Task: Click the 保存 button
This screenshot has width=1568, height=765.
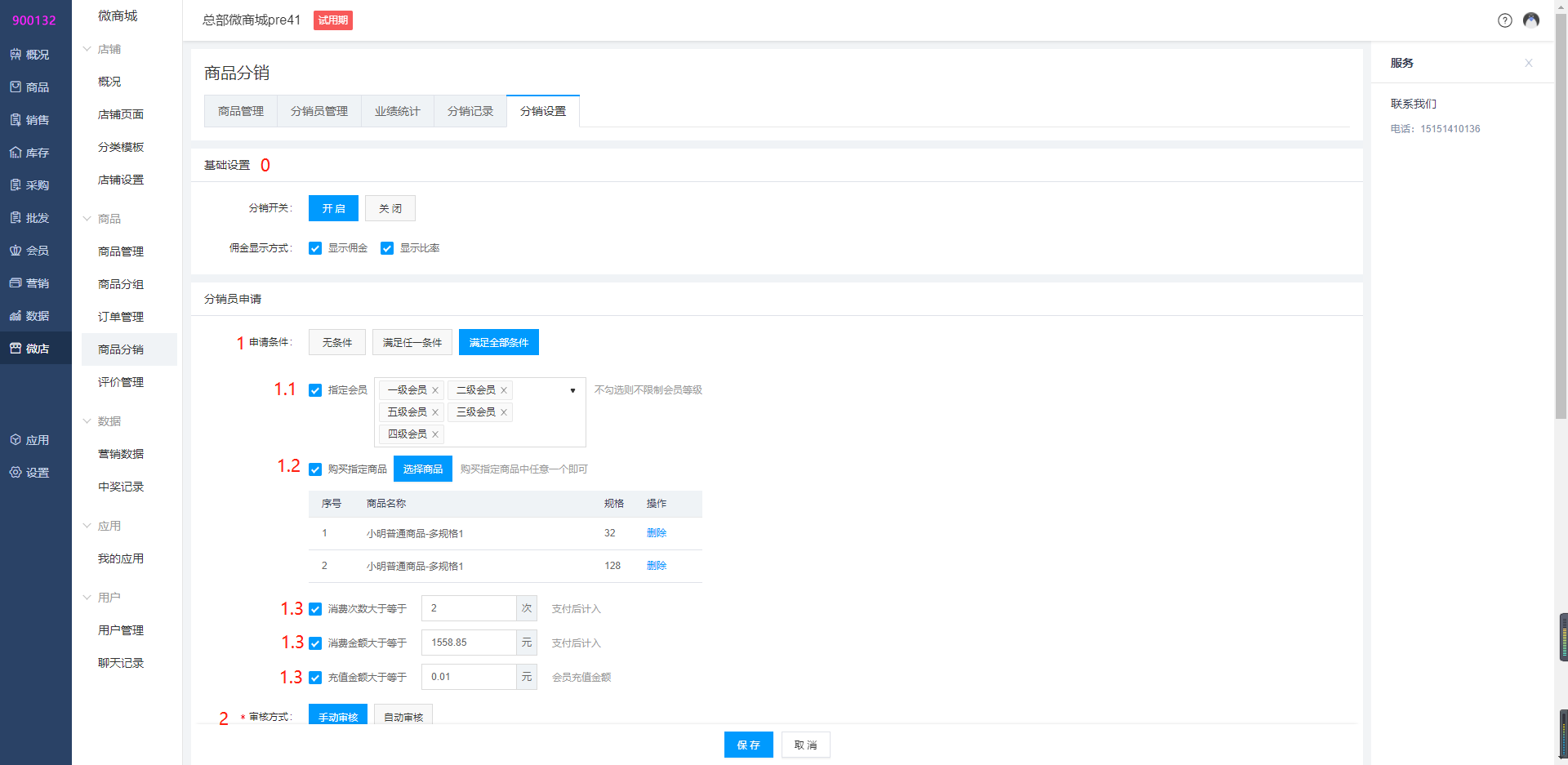Action: pos(748,745)
